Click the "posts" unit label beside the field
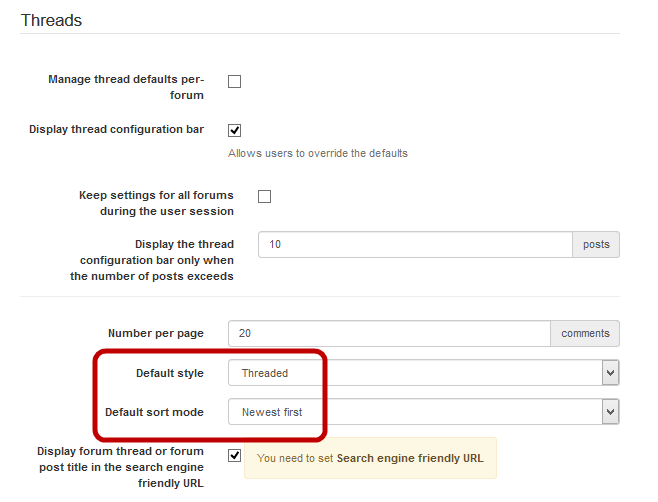Image resolution: width=658 pixels, height=502 pixels. [595, 244]
